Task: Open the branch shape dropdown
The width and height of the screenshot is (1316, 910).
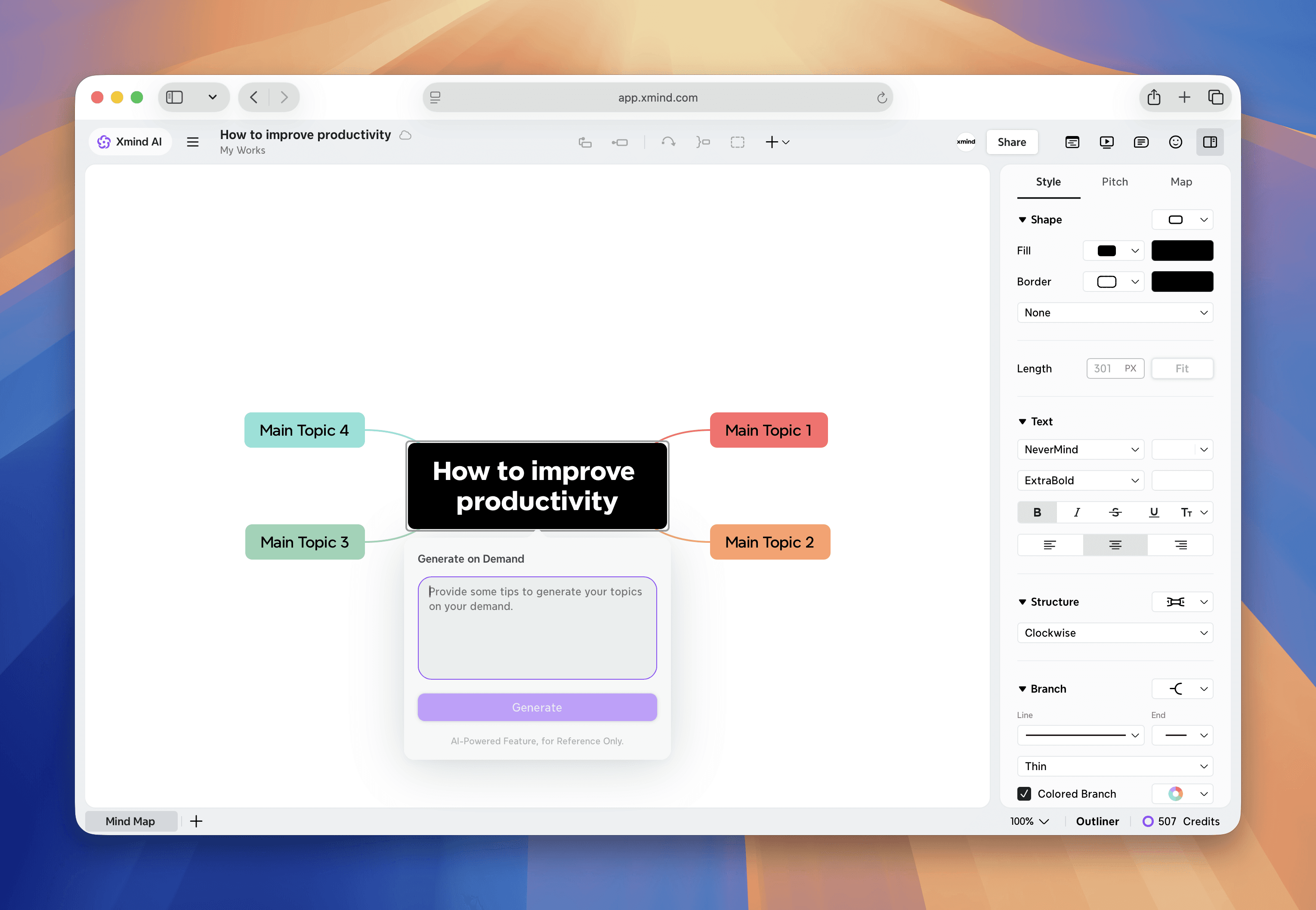Action: pyautogui.click(x=1182, y=689)
